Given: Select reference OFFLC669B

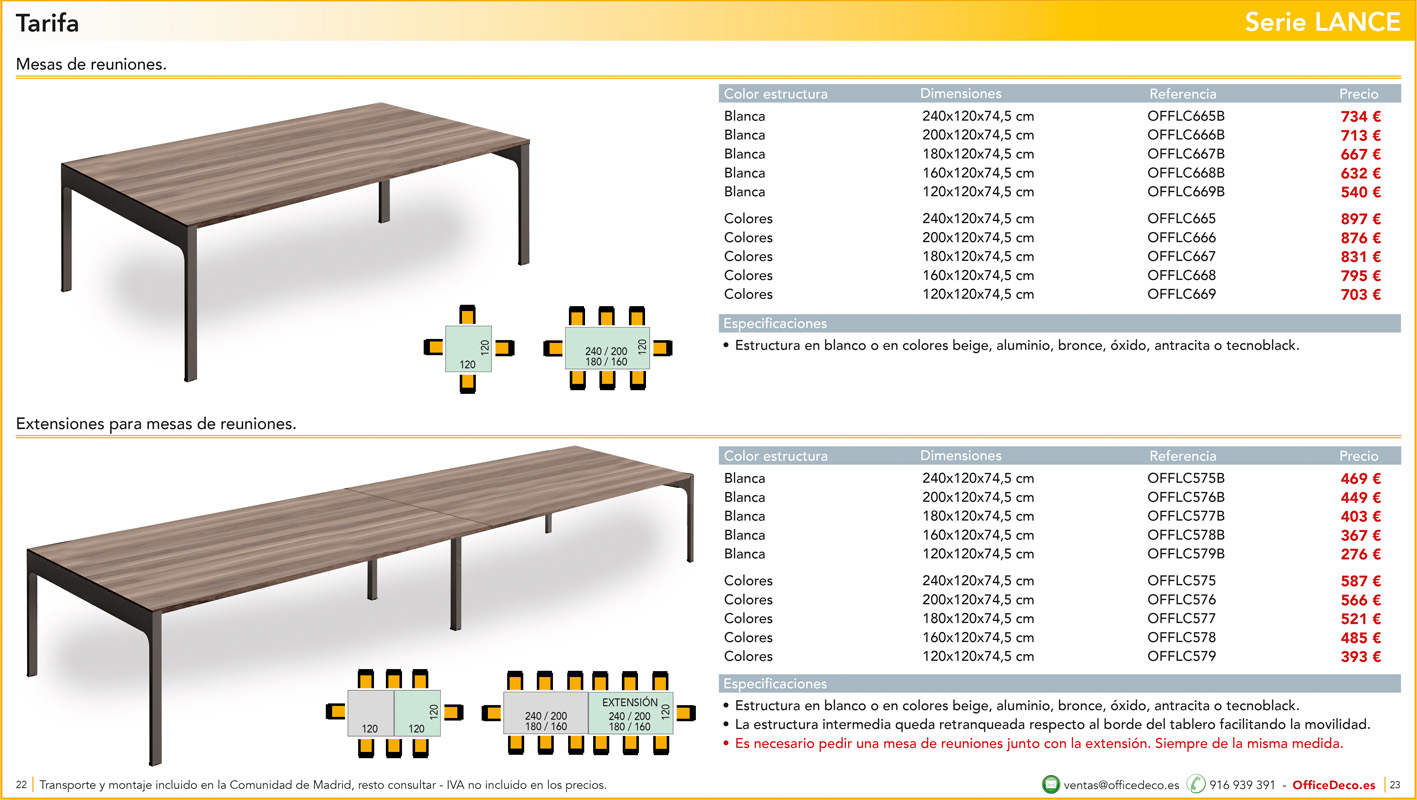Looking at the screenshot, I should tap(1186, 192).
